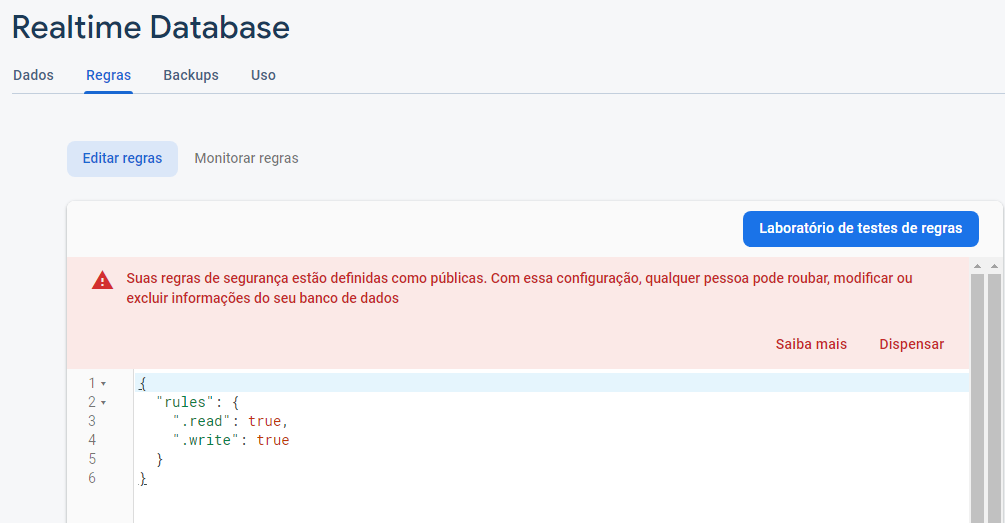The width and height of the screenshot is (1005, 523).
Task: Click the ".read" key on line 3
Action: 202,421
